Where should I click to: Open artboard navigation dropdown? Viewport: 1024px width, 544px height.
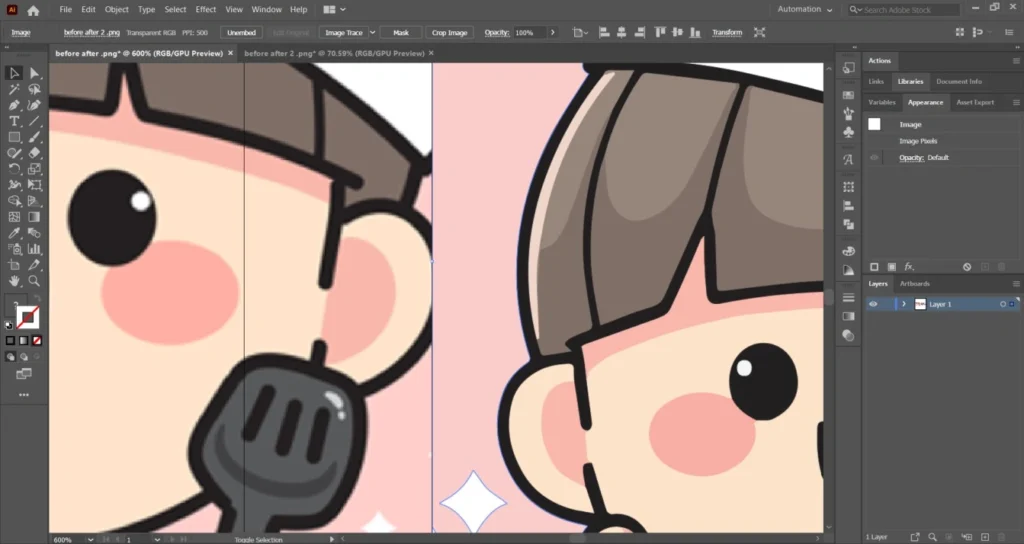pyautogui.click(x=157, y=539)
